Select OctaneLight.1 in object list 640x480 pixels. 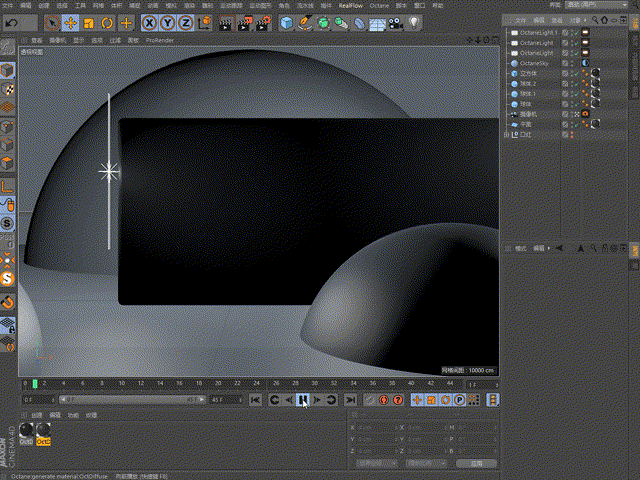point(538,32)
